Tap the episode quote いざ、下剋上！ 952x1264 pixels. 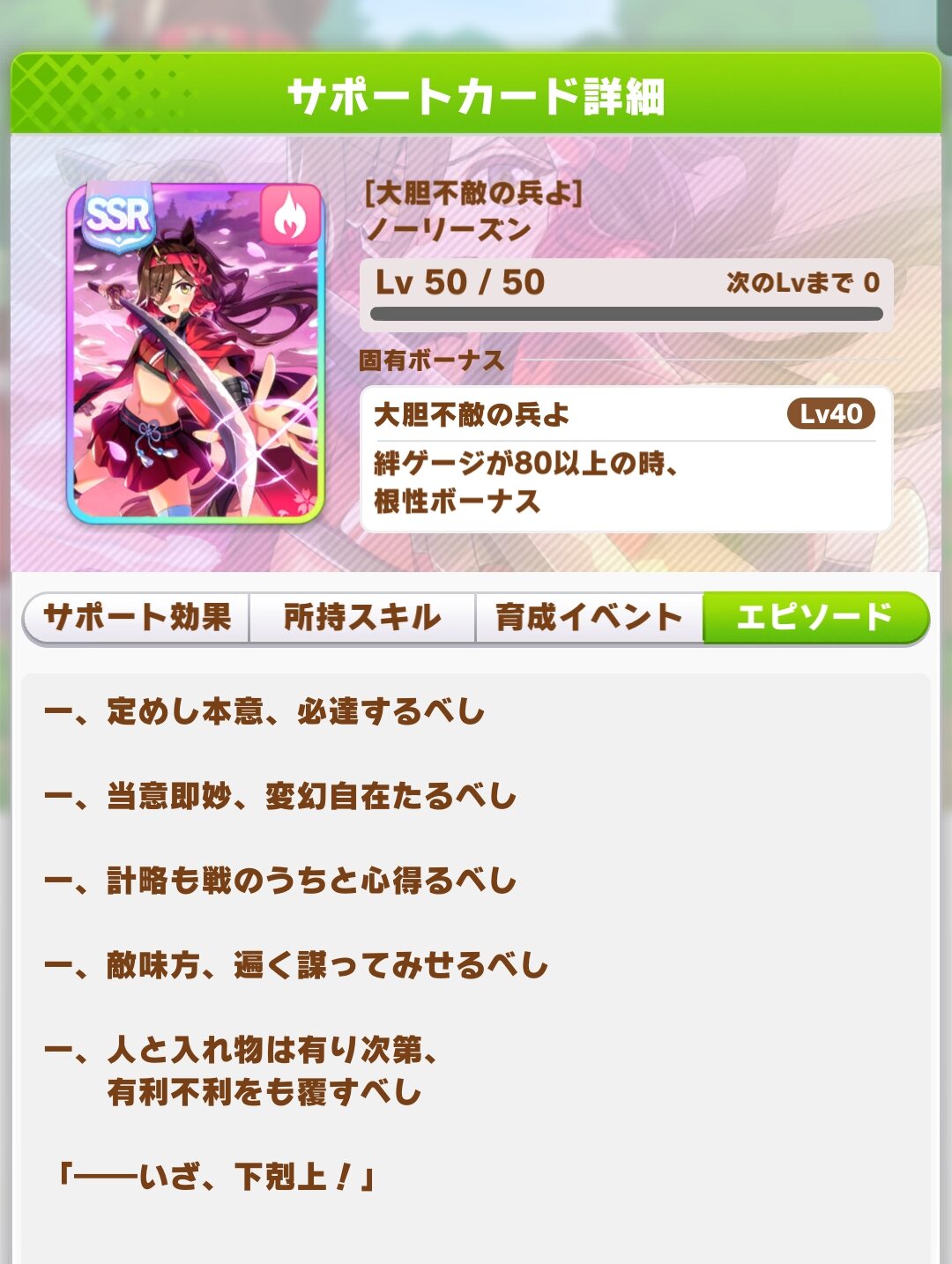click(216, 1177)
